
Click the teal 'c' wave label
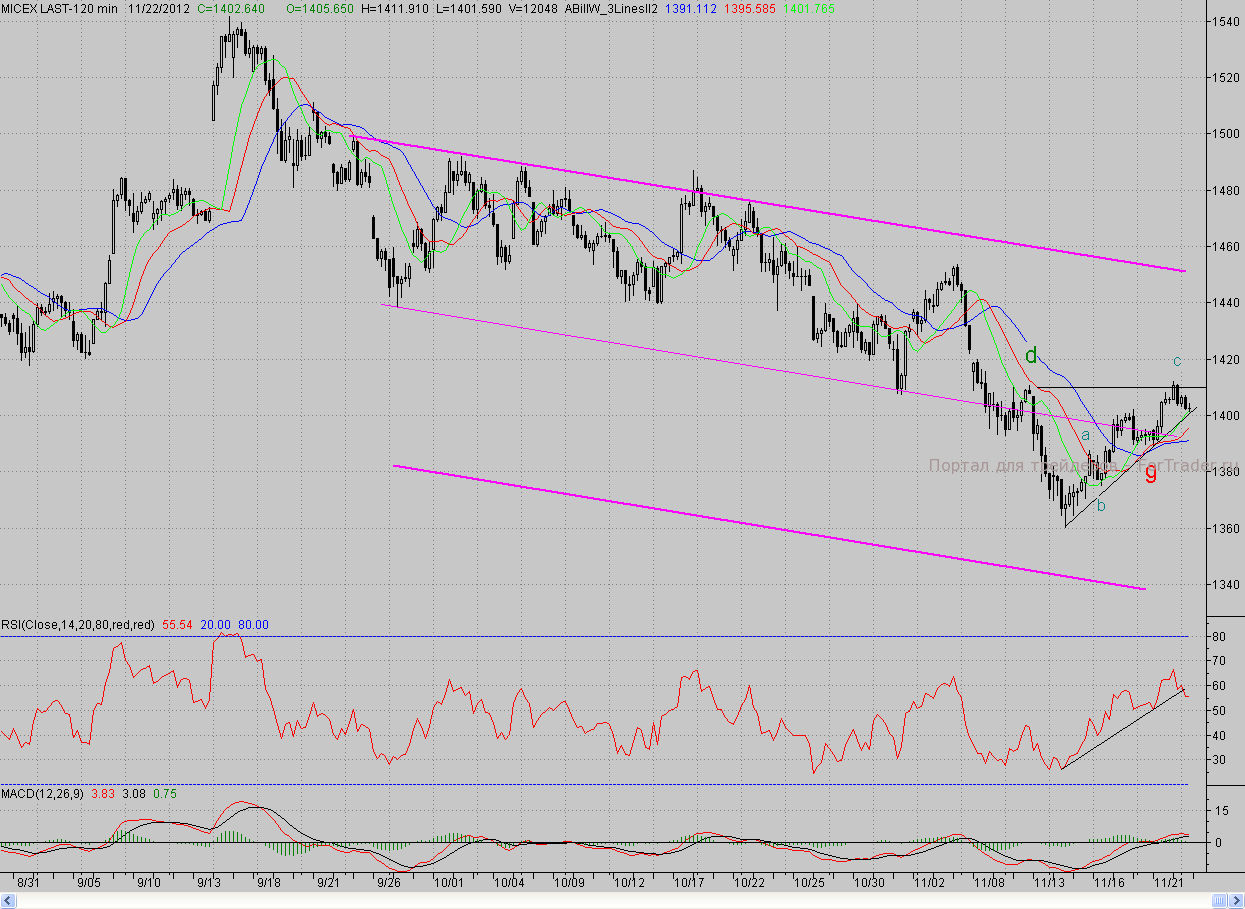point(1177,360)
